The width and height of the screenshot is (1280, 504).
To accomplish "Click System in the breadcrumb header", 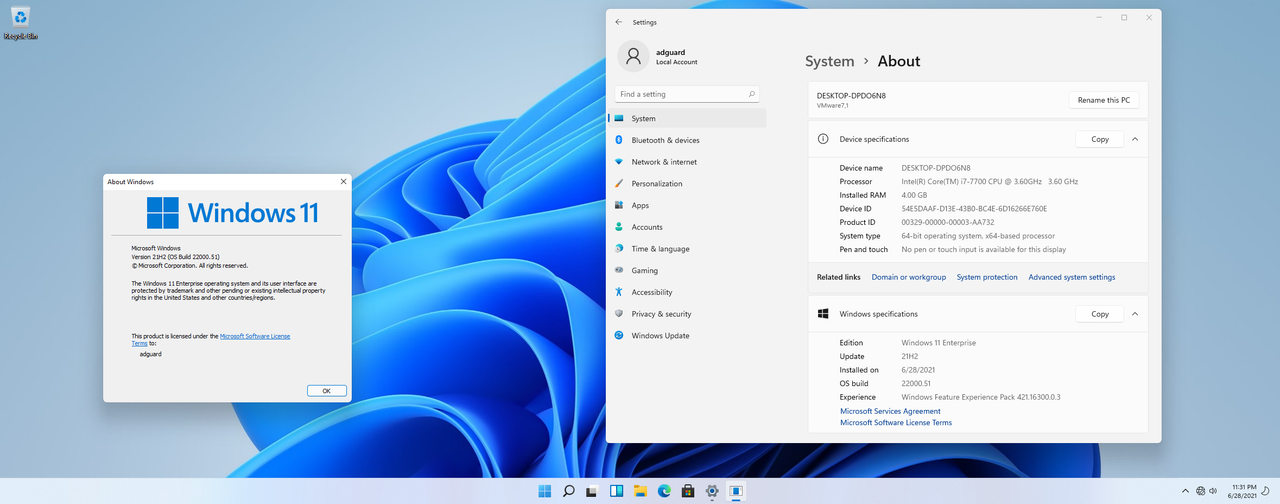I will (830, 61).
